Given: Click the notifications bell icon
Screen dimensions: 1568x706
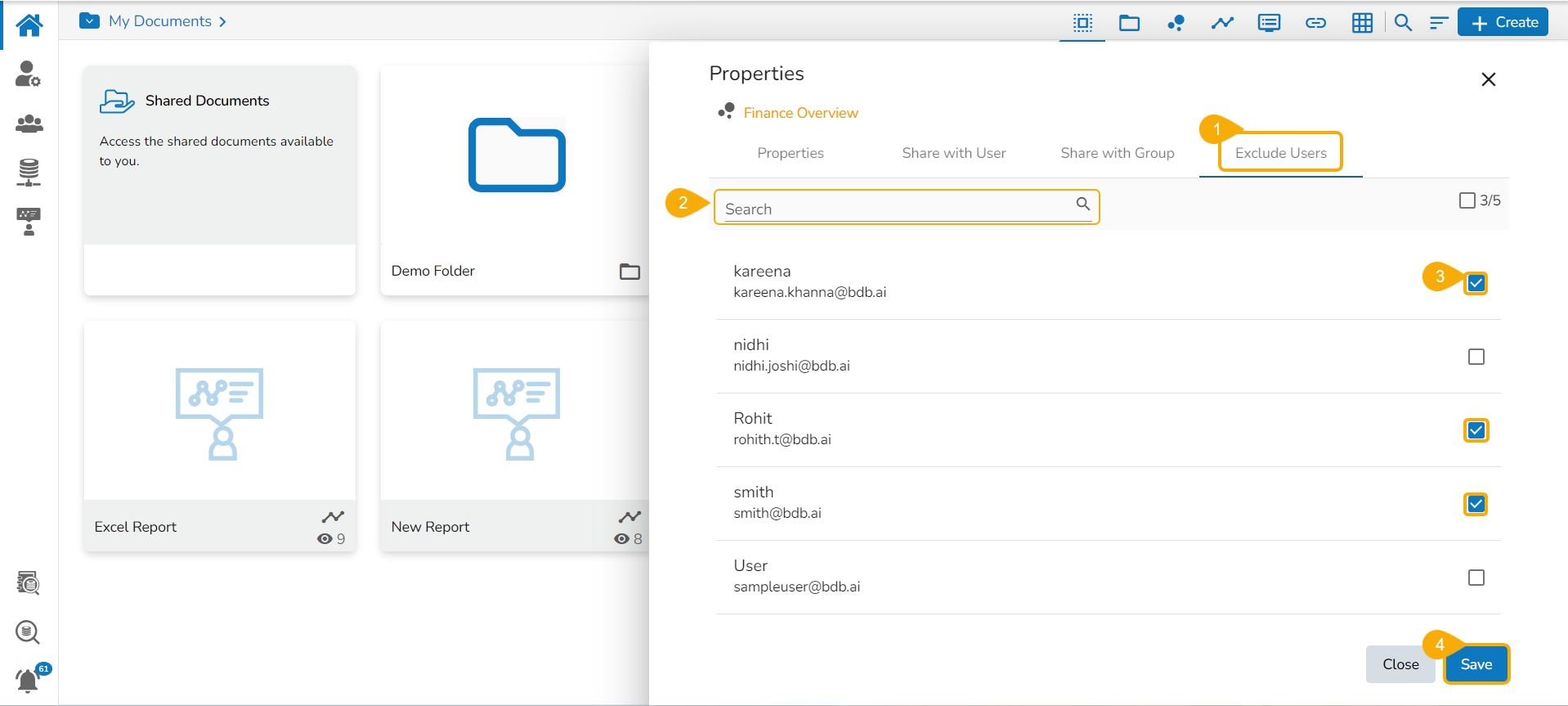Looking at the screenshot, I should (x=29, y=680).
